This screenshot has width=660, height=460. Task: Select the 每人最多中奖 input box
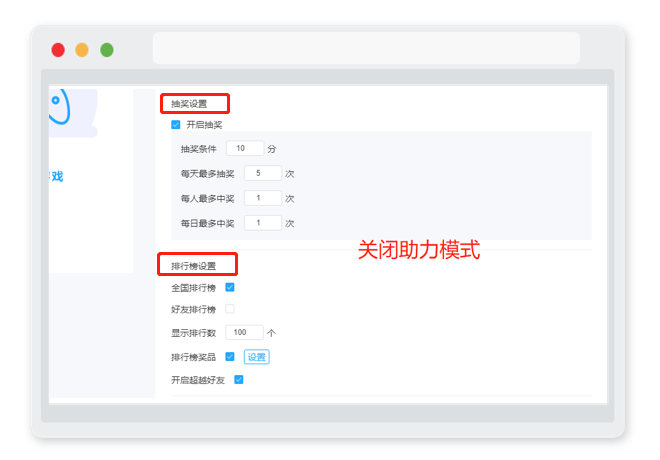(x=263, y=198)
